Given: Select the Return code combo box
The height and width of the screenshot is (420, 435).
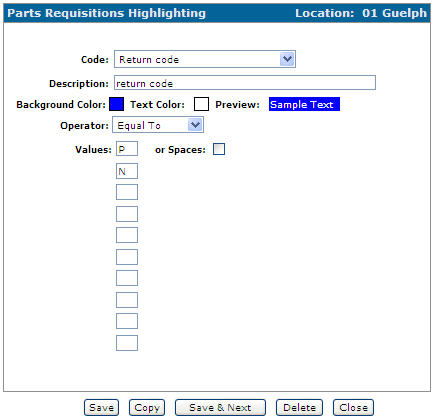Looking at the screenshot, I should coord(205,59).
